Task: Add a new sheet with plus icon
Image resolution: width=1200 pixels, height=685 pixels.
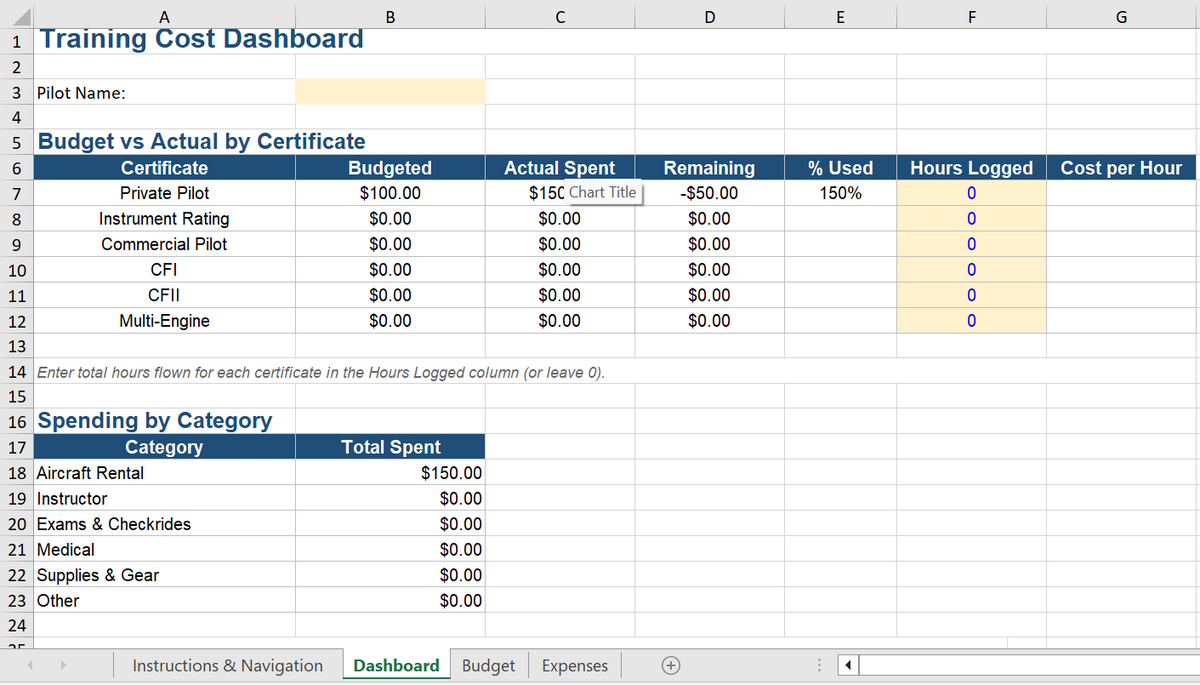Action: tap(672, 665)
